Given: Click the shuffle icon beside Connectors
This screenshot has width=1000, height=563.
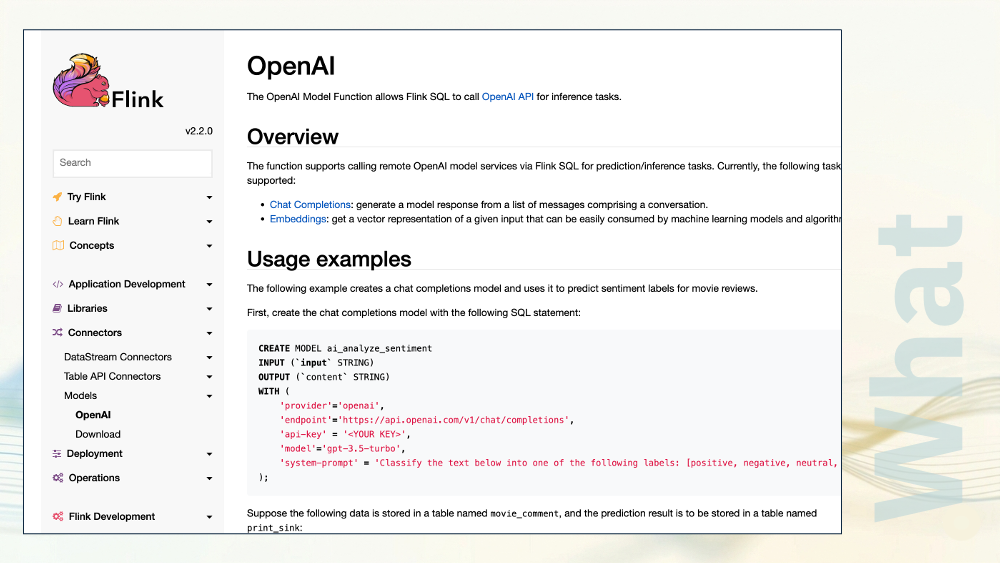Looking at the screenshot, I should coord(57,332).
